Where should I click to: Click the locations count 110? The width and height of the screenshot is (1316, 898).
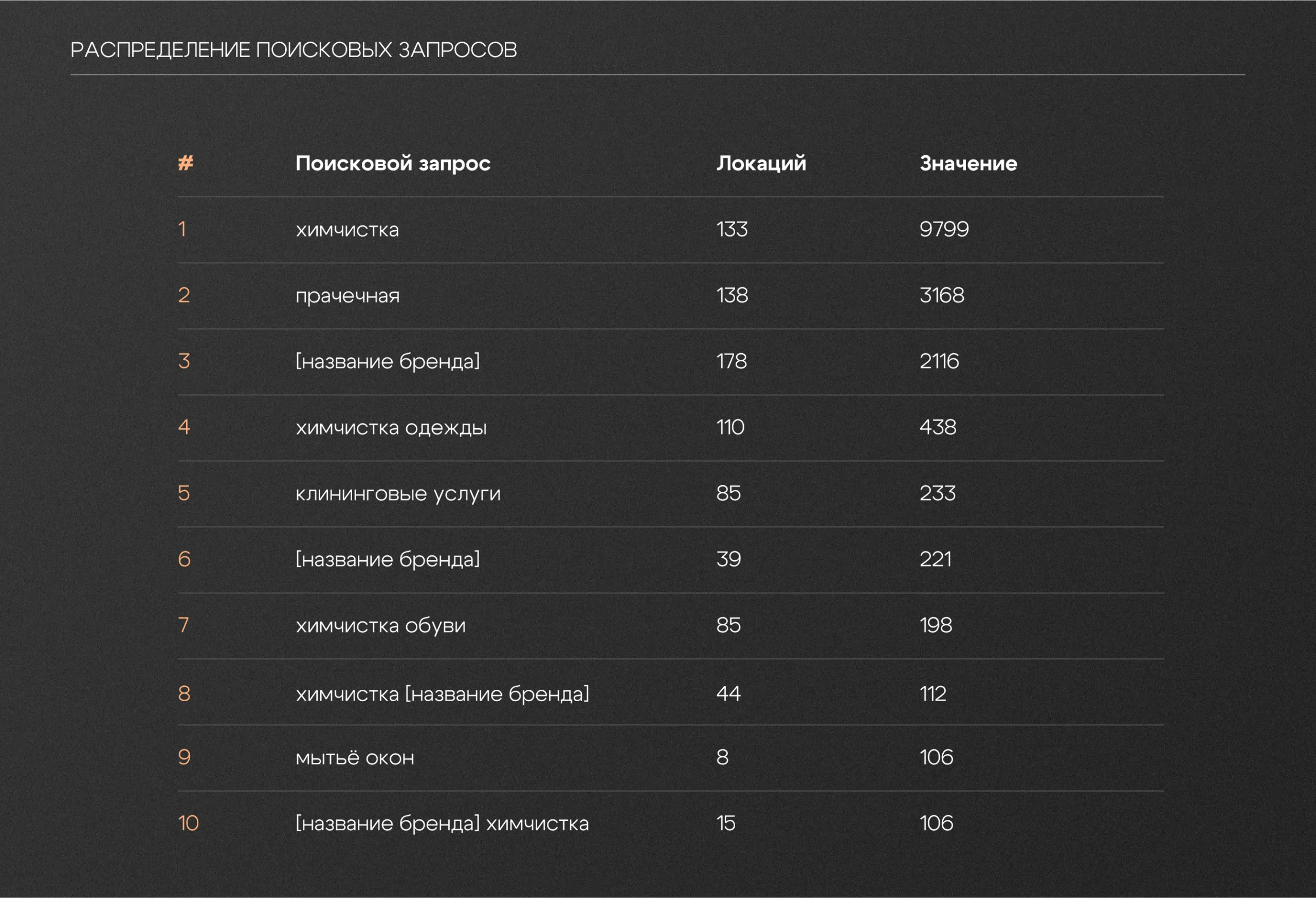click(x=730, y=428)
